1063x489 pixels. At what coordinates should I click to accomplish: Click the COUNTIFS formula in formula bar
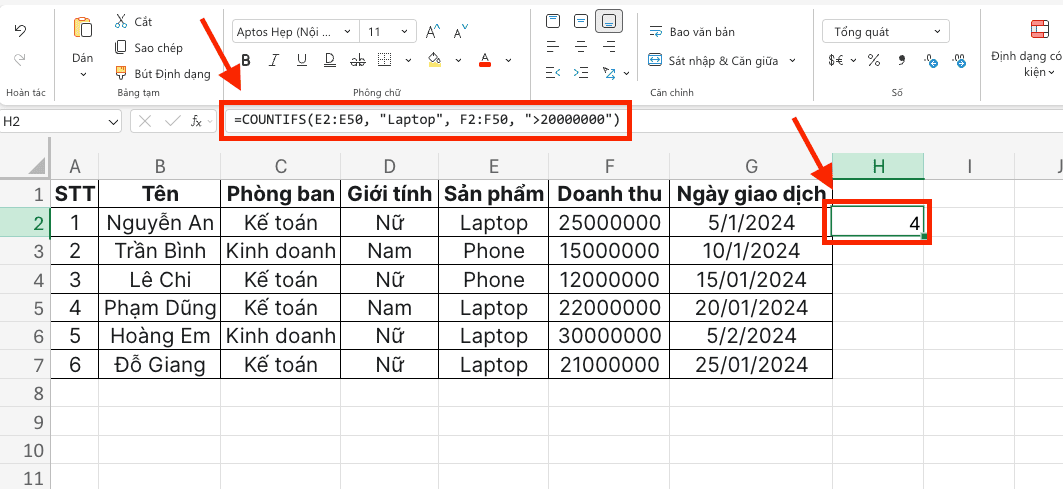click(x=427, y=121)
